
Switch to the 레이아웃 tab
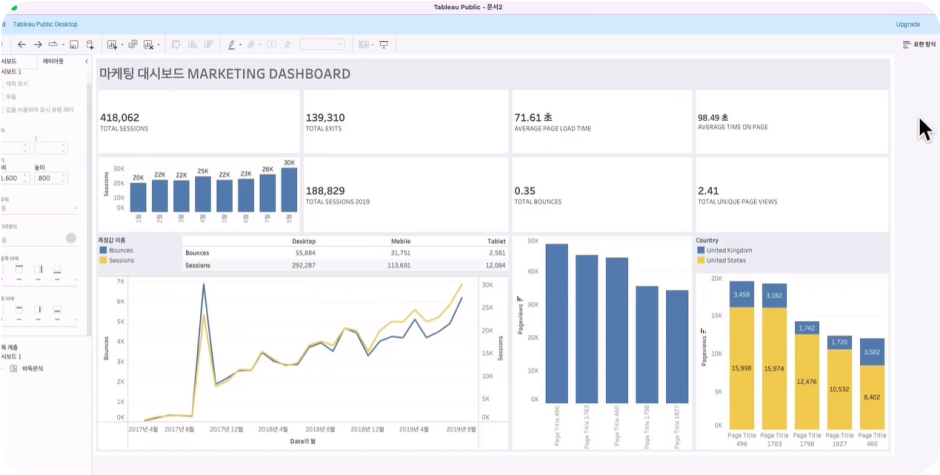tap(53, 61)
